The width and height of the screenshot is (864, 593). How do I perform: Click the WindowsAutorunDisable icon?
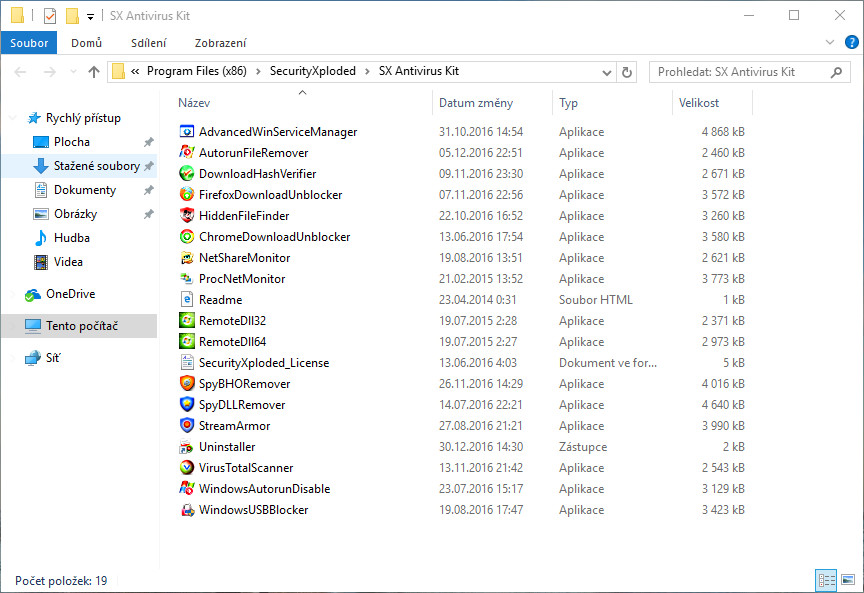tap(187, 488)
